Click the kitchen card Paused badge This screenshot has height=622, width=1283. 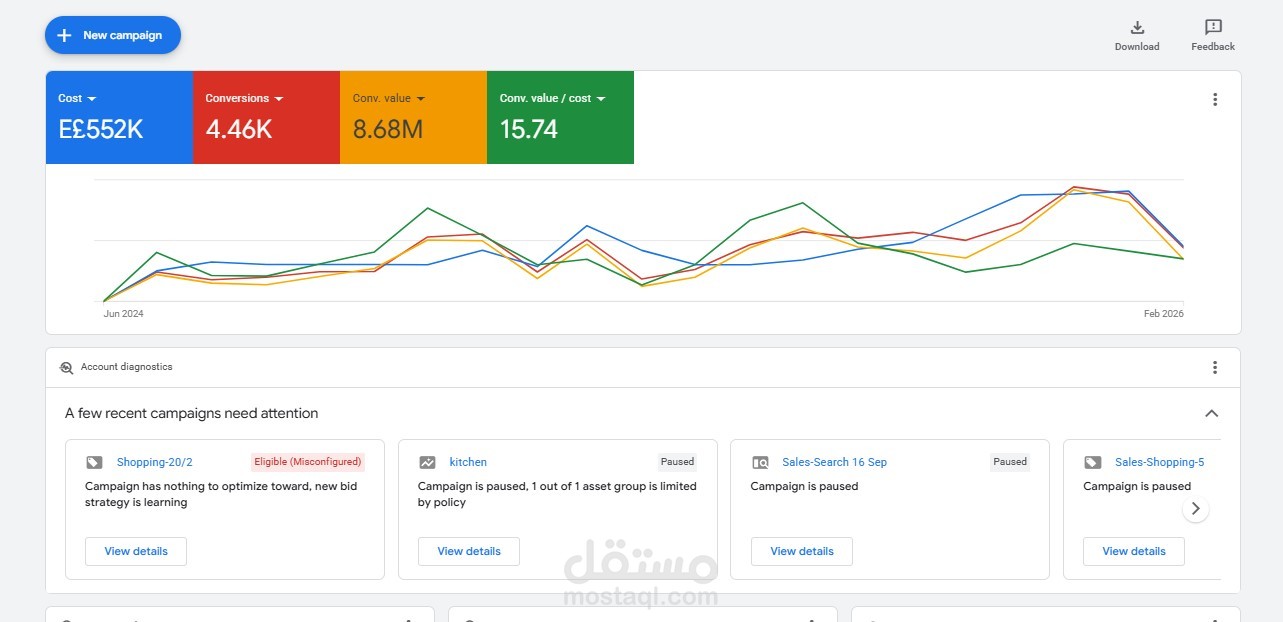(677, 462)
